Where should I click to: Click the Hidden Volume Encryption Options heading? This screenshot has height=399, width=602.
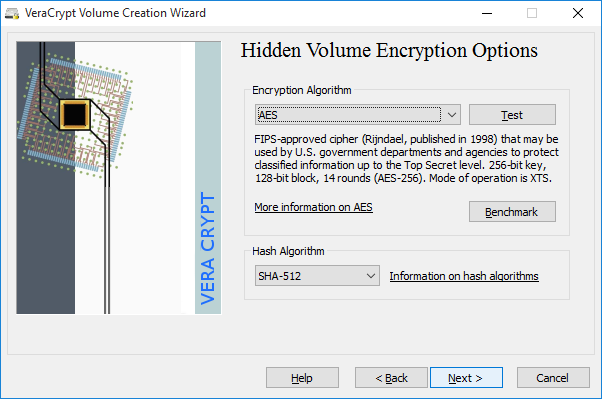point(389,51)
